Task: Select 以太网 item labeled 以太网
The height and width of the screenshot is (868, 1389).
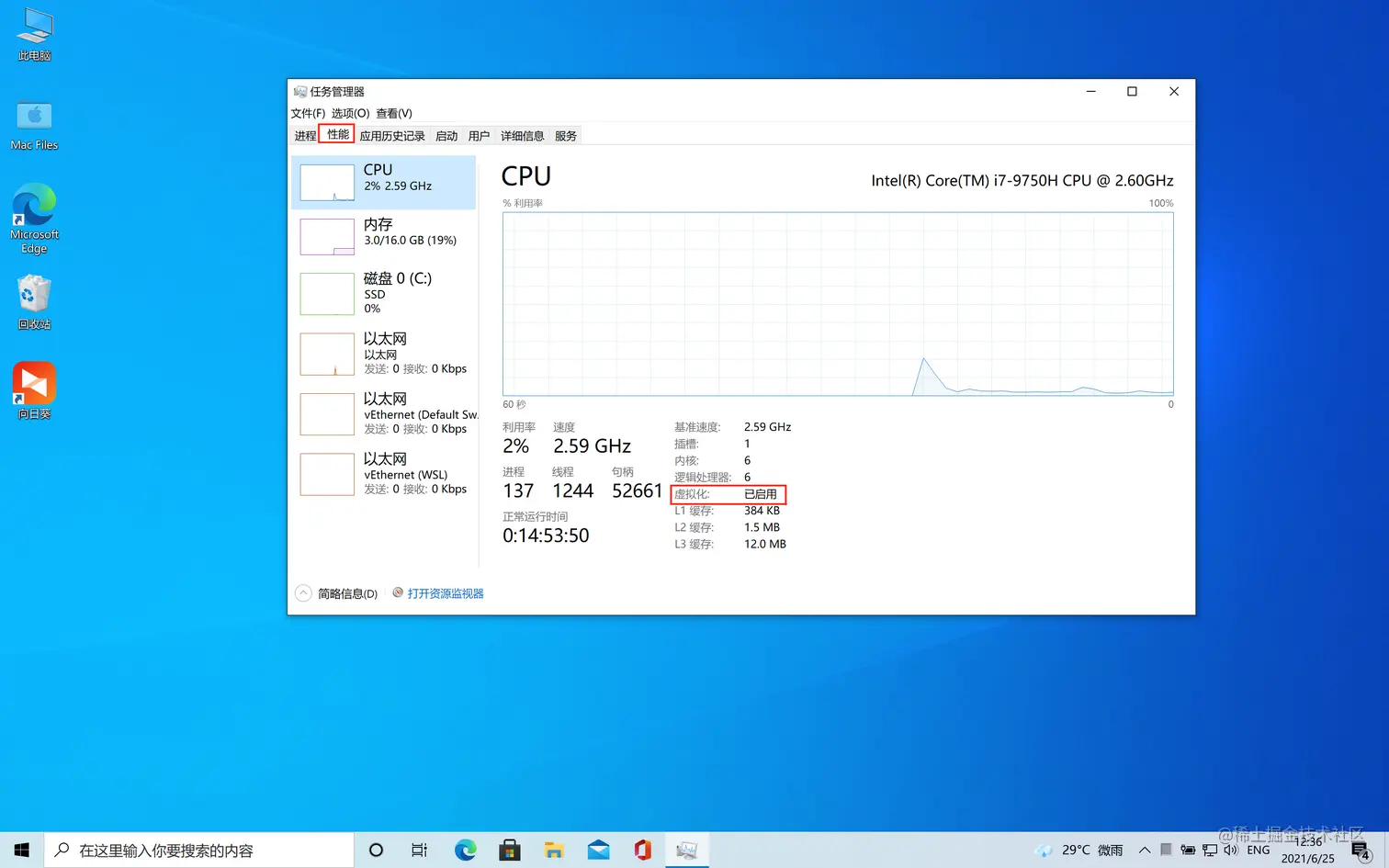Action: click(x=384, y=354)
